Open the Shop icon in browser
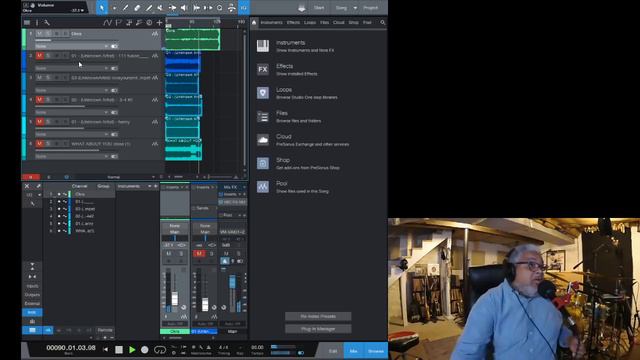This screenshot has height=360, width=640. pos(263,164)
